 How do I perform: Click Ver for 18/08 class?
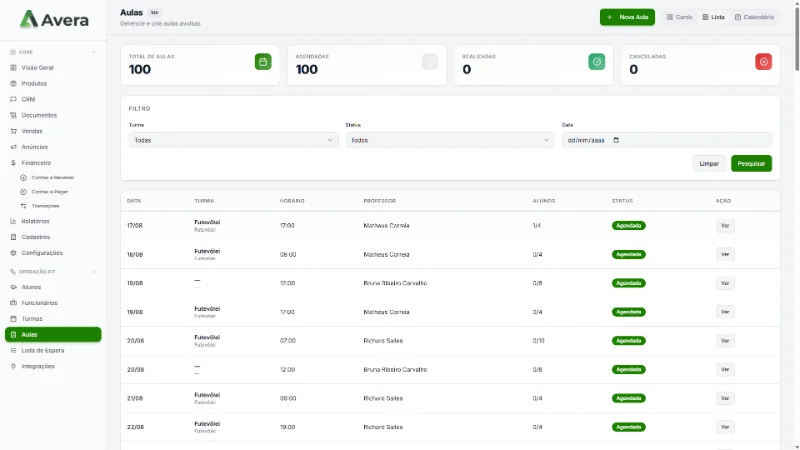coord(725,254)
